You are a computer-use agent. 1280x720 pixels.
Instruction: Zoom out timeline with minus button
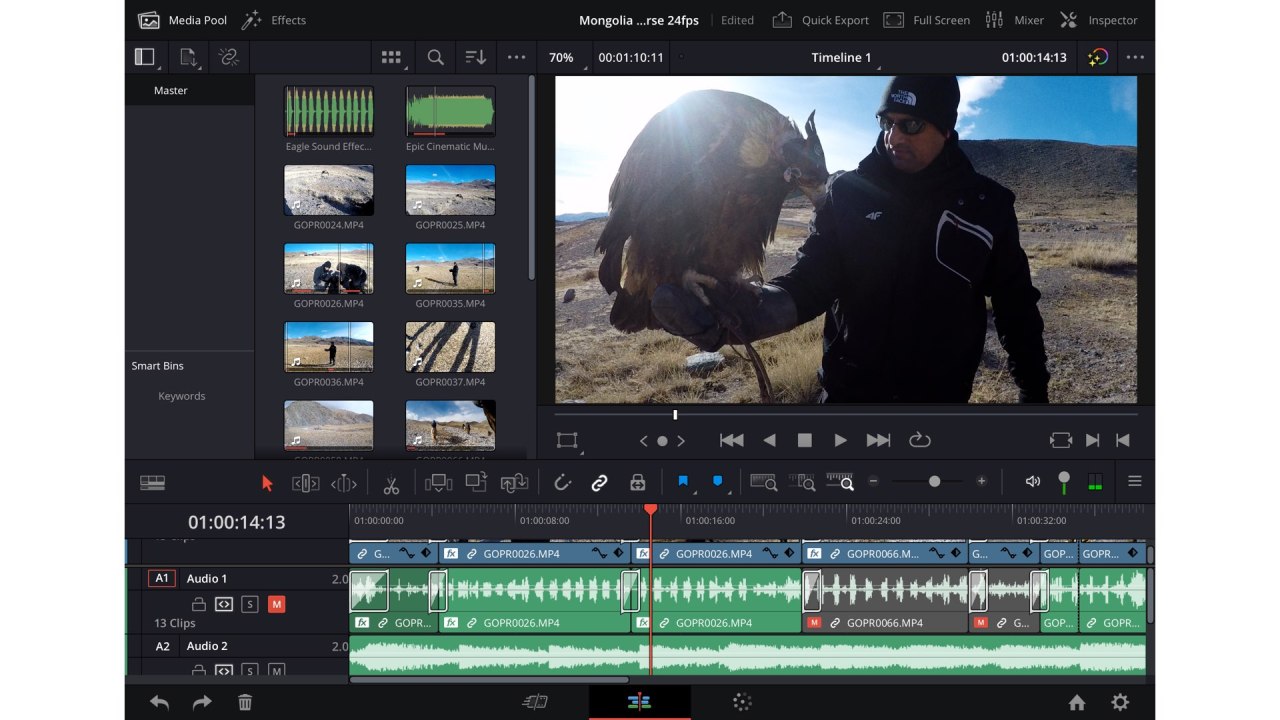[873, 481]
